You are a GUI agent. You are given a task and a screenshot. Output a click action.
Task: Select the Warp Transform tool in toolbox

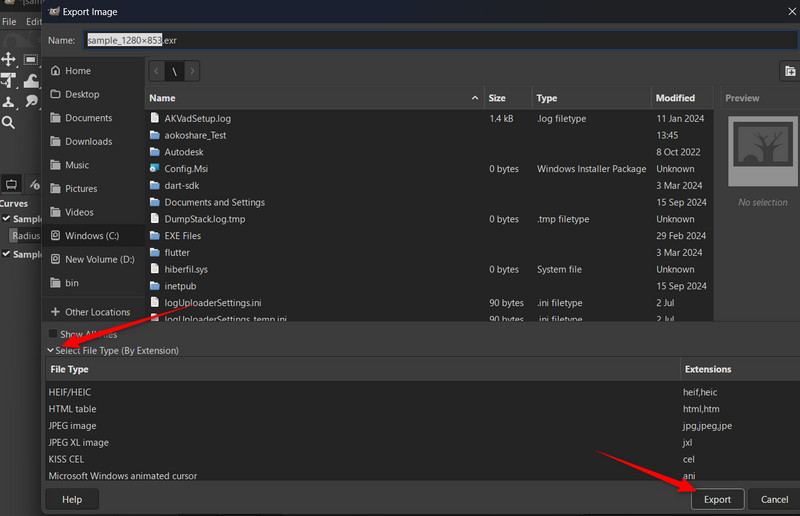click(31, 81)
